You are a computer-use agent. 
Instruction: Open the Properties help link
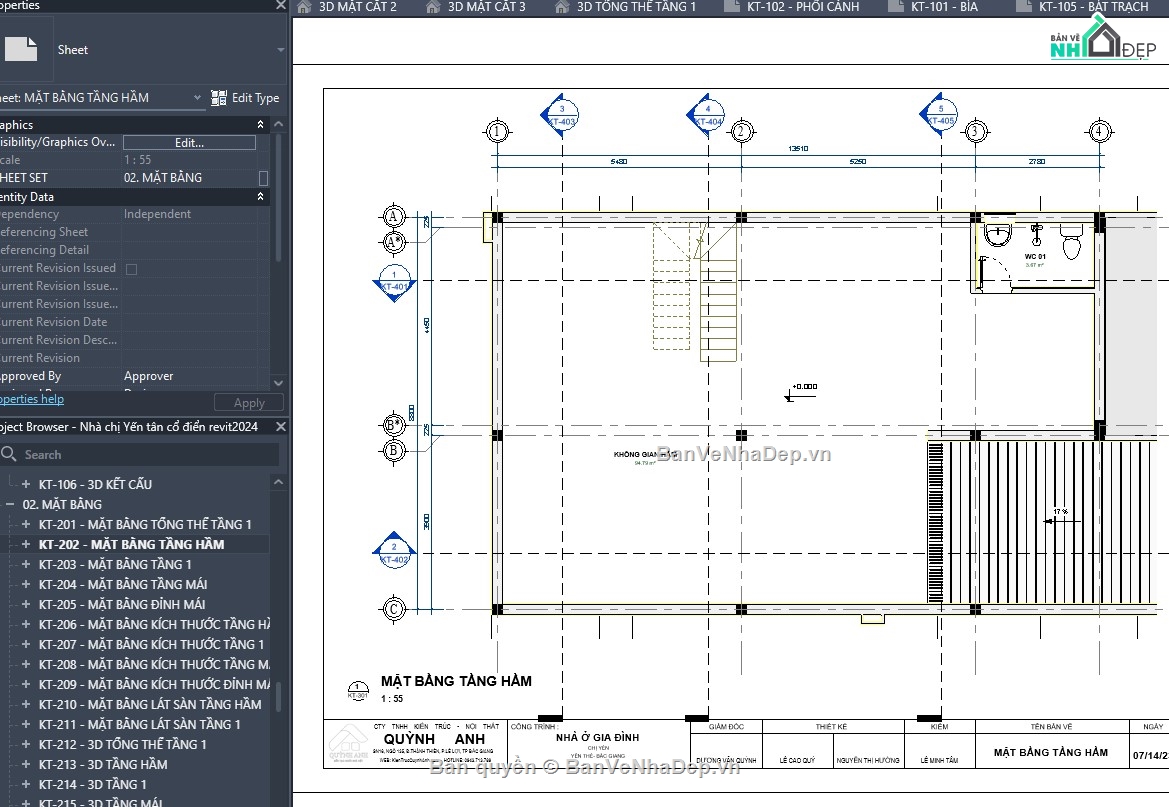(x=31, y=399)
